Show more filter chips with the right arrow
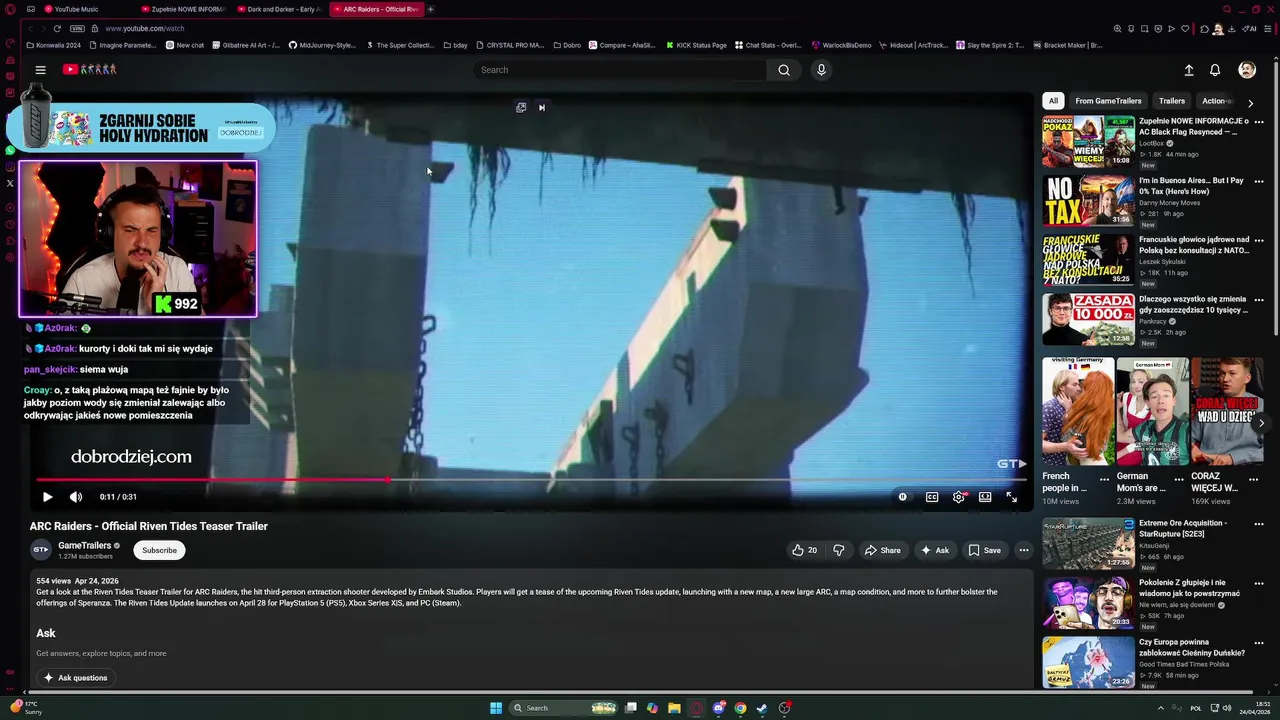The height and width of the screenshot is (720, 1280). pyautogui.click(x=1250, y=102)
